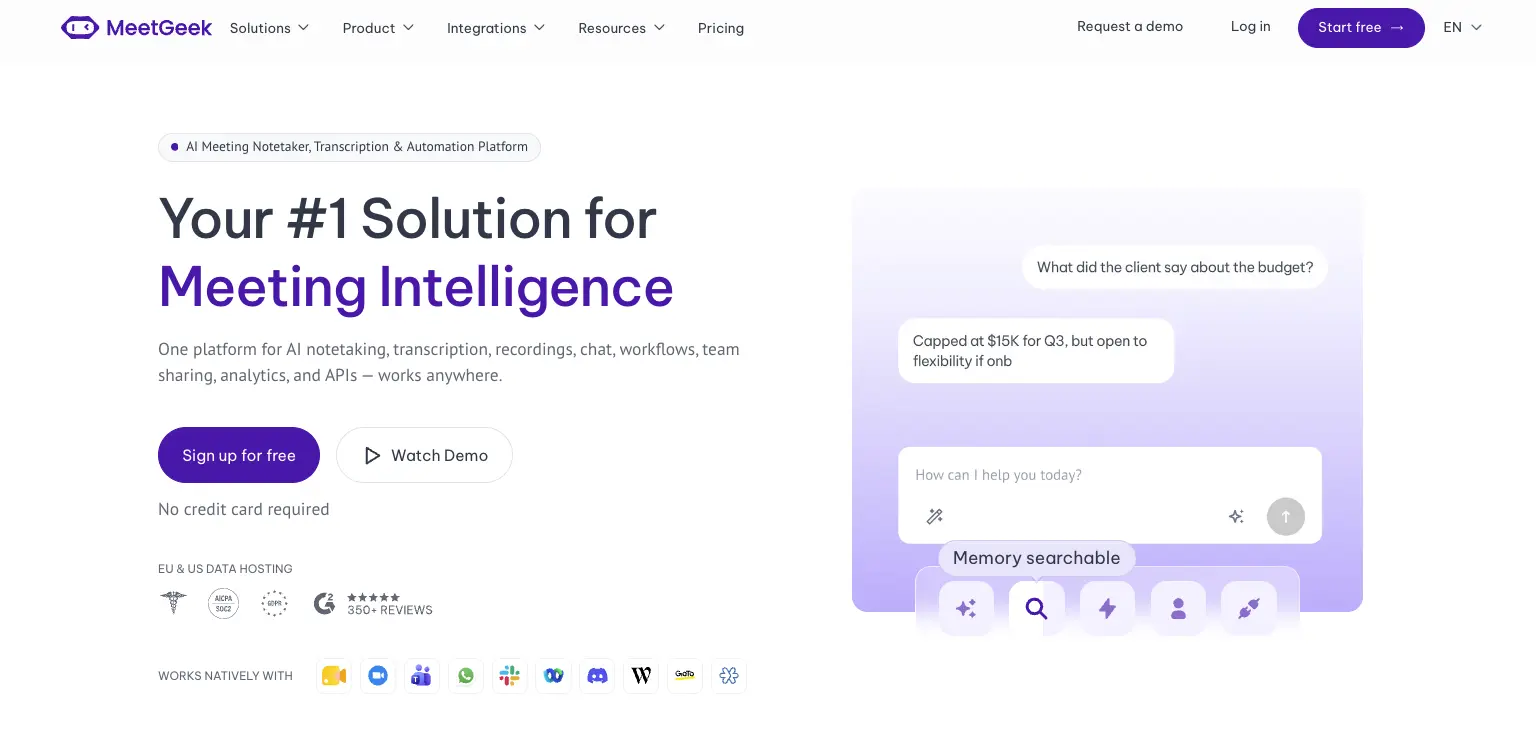Expand the Solutions menu
This screenshot has width=1536, height=752.
269,28
